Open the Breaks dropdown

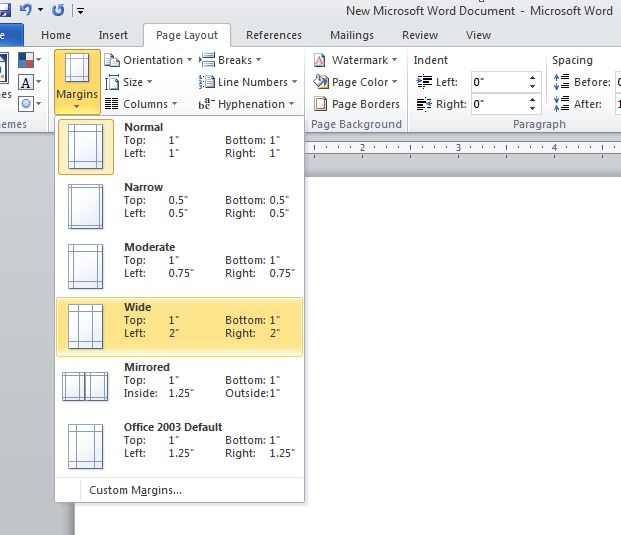230,60
